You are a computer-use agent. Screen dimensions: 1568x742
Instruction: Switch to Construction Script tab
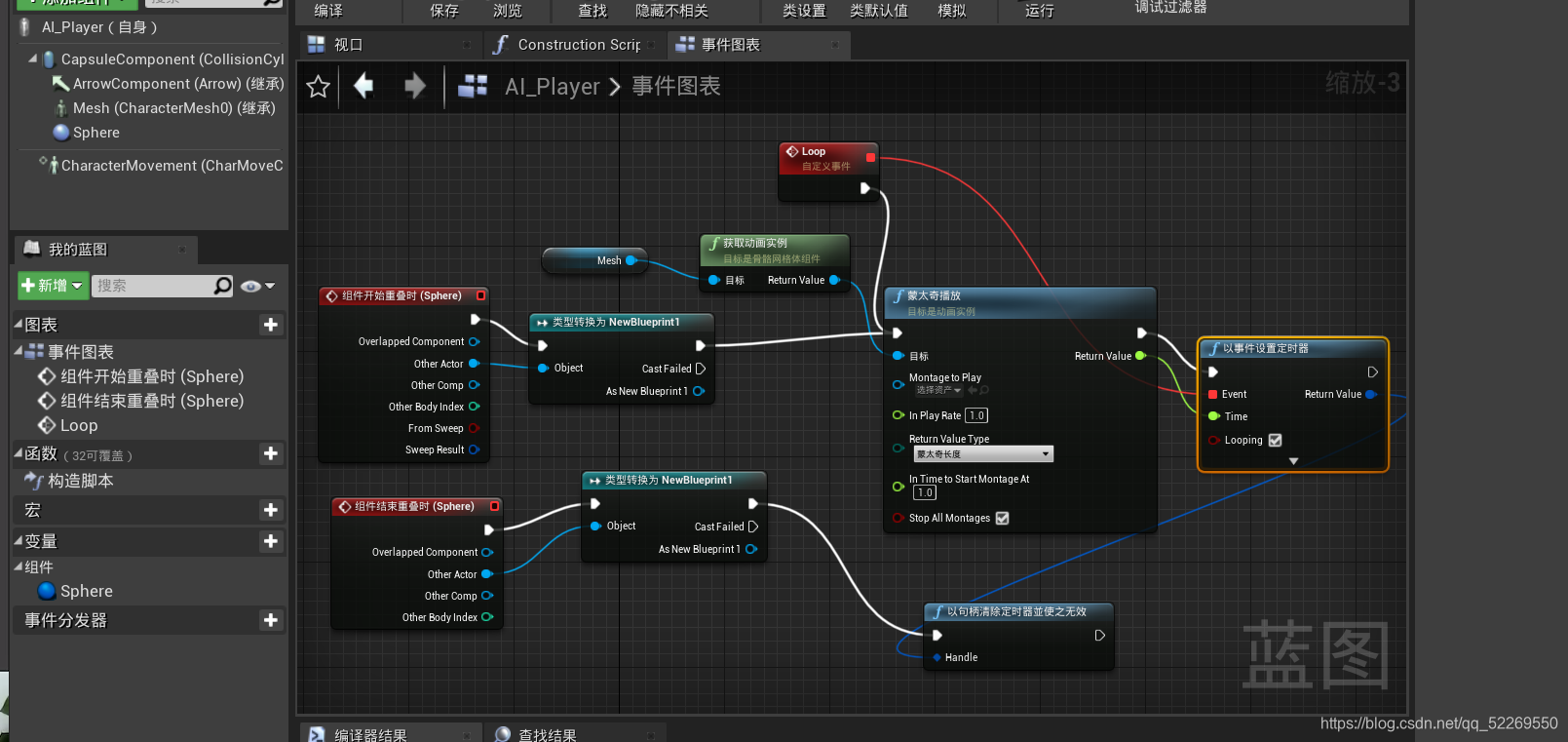(x=576, y=45)
